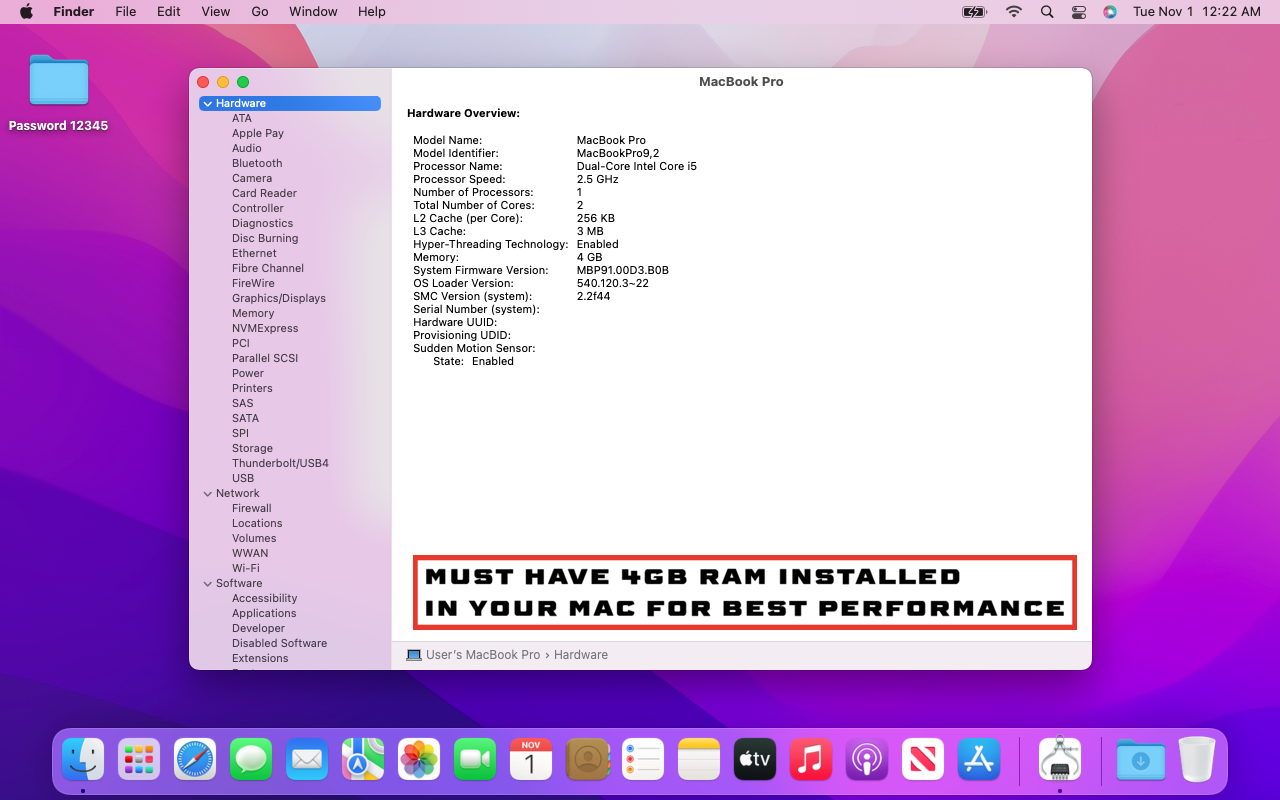Click System Information icon in the Dock
The width and height of the screenshot is (1280, 800).
pos(1060,760)
